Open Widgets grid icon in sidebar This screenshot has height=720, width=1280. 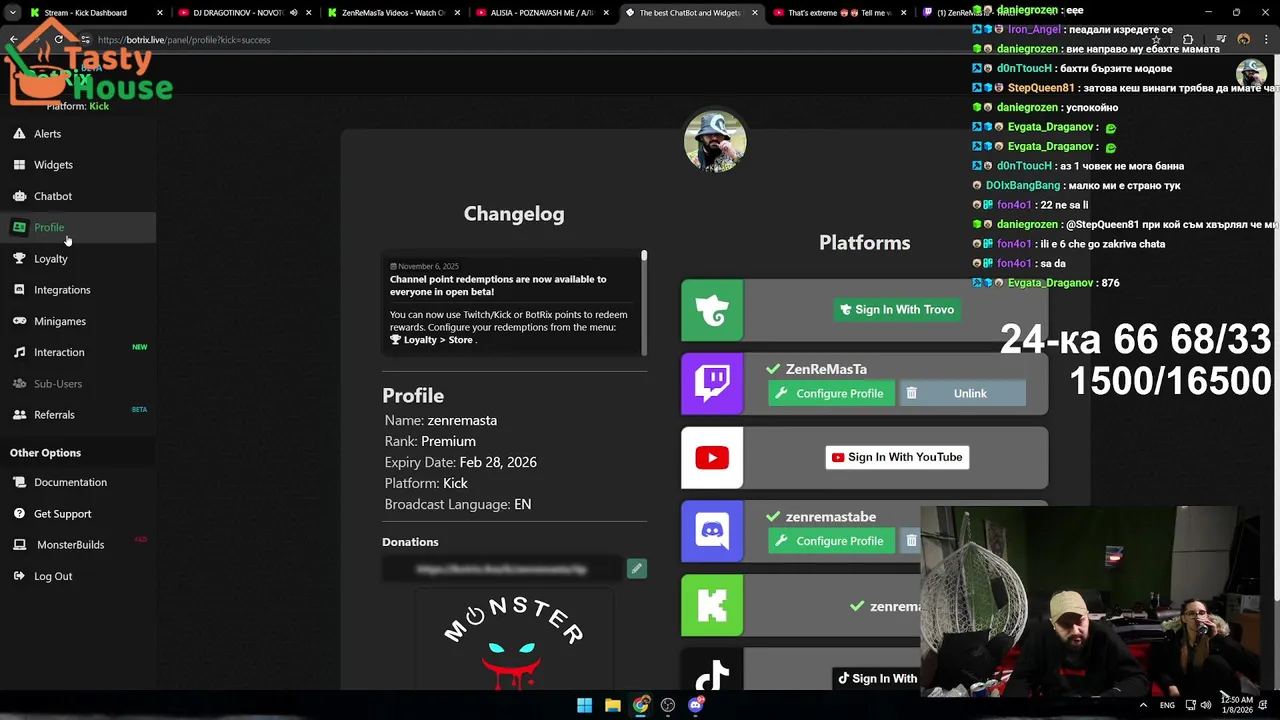click(19, 165)
